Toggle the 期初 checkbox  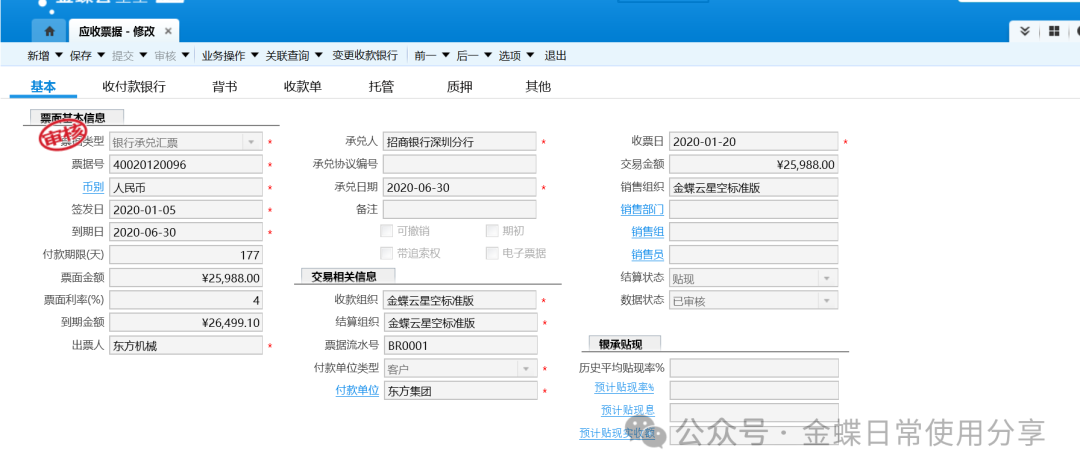[492, 231]
